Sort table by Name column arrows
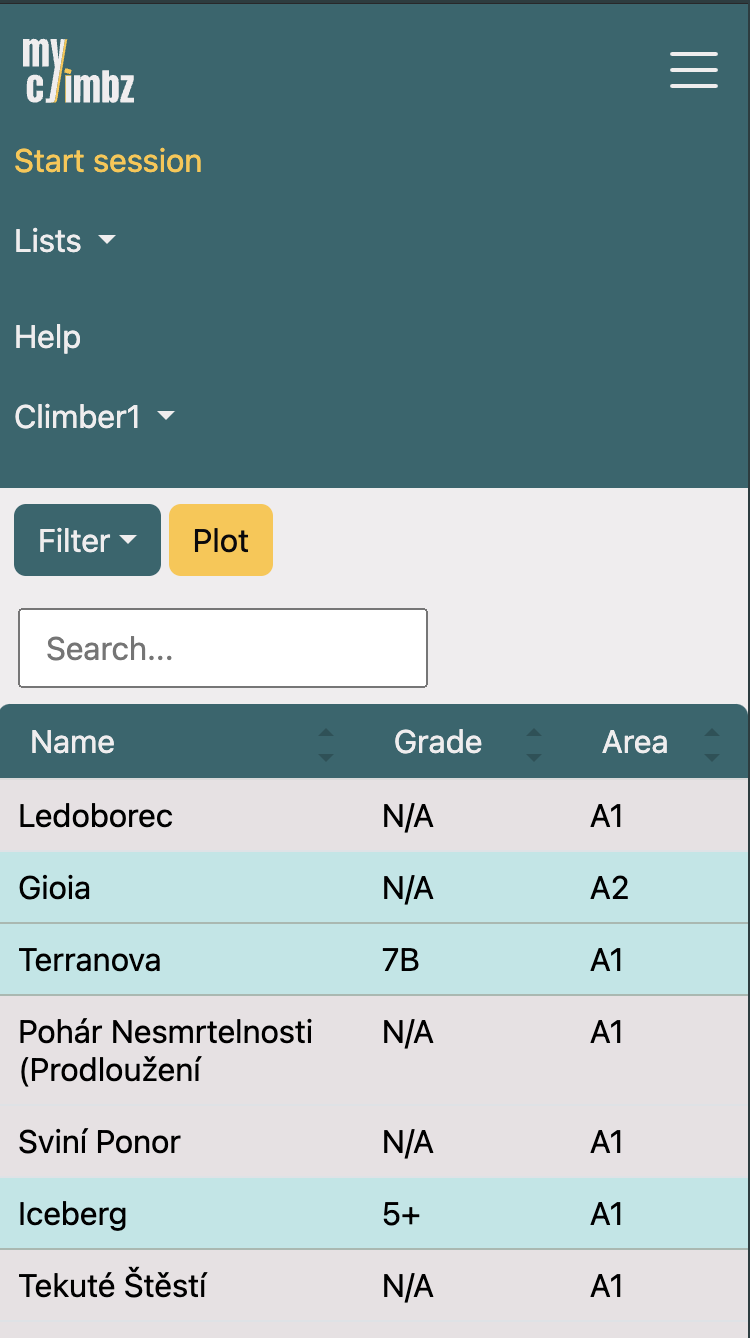 pyautogui.click(x=325, y=744)
